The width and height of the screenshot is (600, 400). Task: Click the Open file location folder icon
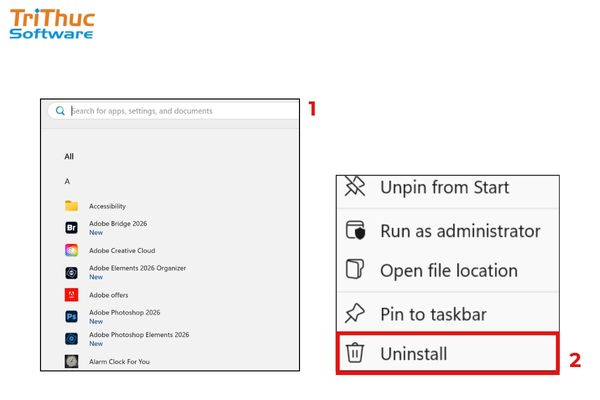tap(355, 269)
